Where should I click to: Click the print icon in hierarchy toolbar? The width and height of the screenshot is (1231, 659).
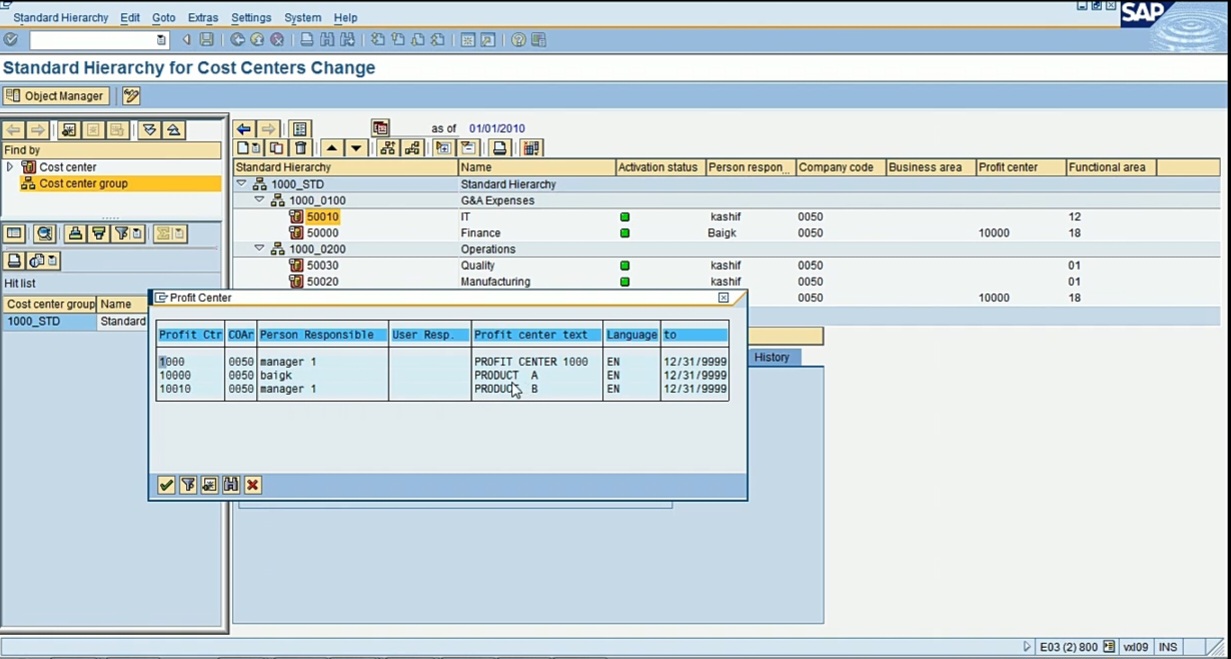tap(500, 148)
